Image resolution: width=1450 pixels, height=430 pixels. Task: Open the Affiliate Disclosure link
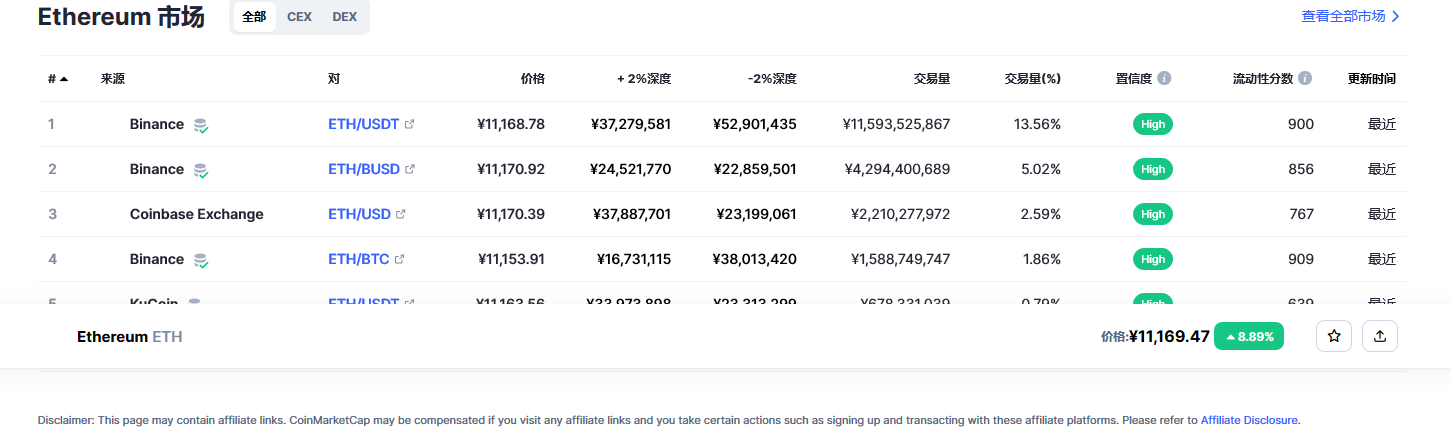coord(1249,420)
